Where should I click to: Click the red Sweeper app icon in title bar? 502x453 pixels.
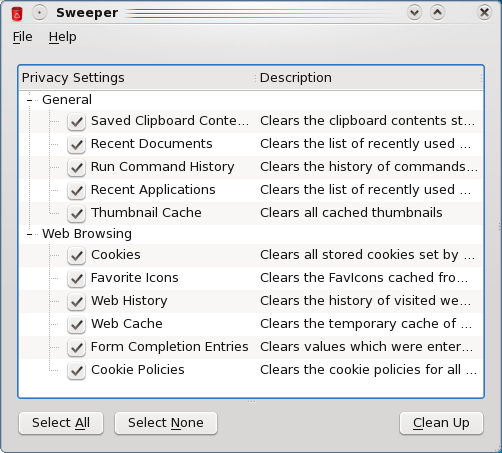pos(17,13)
